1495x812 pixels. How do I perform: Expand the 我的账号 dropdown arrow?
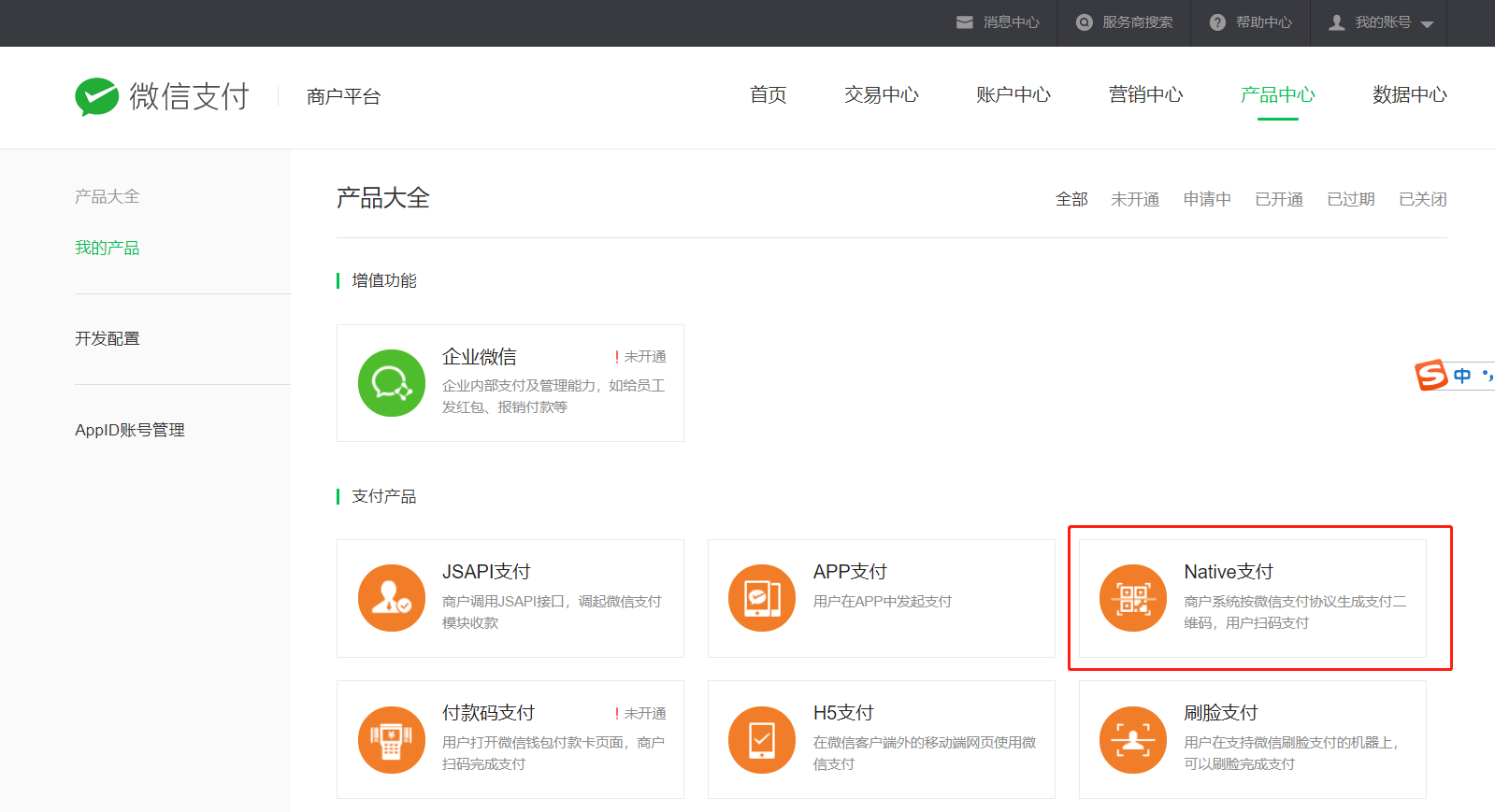tap(1427, 24)
